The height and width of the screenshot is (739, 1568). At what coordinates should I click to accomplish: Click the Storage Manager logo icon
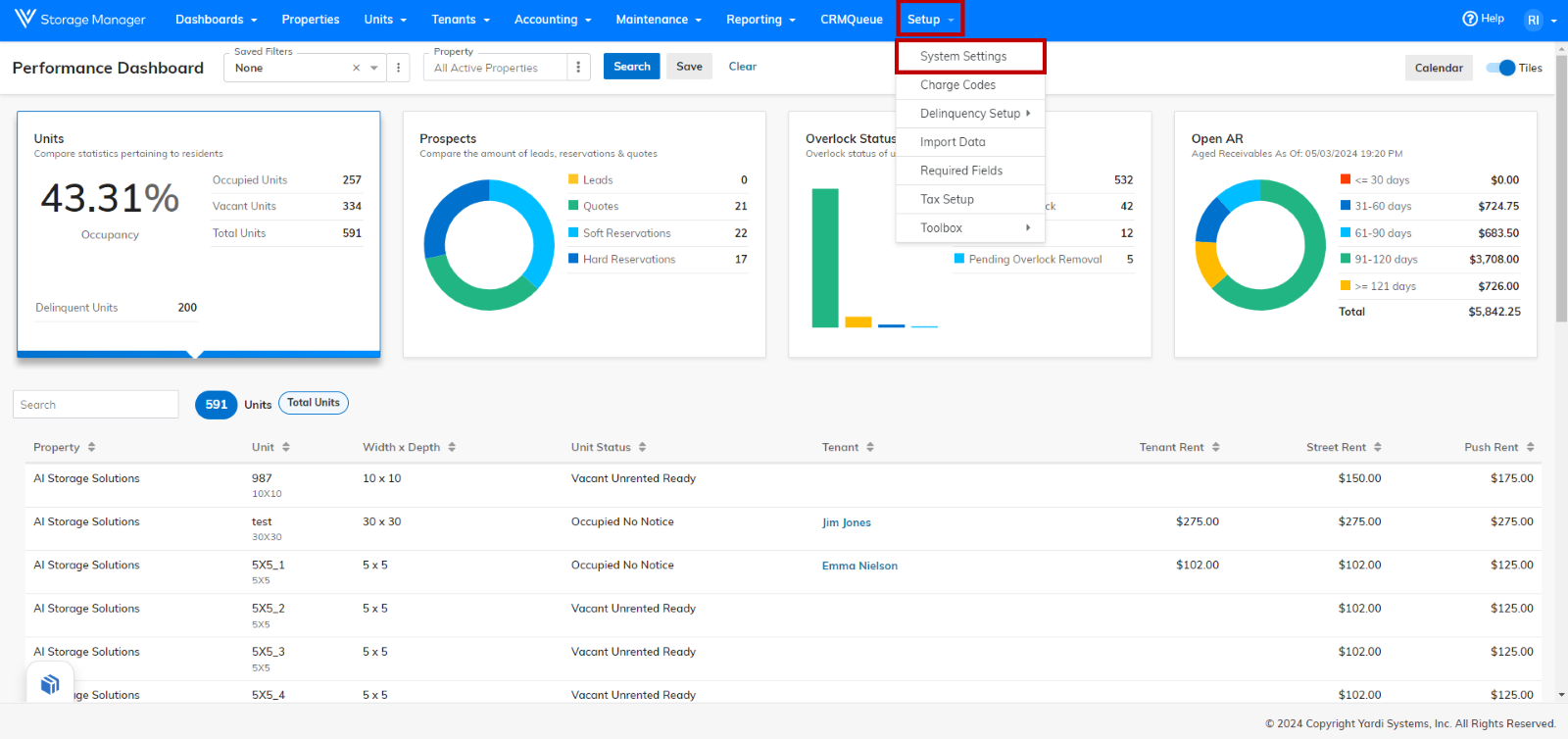click(x=24, y=19)
